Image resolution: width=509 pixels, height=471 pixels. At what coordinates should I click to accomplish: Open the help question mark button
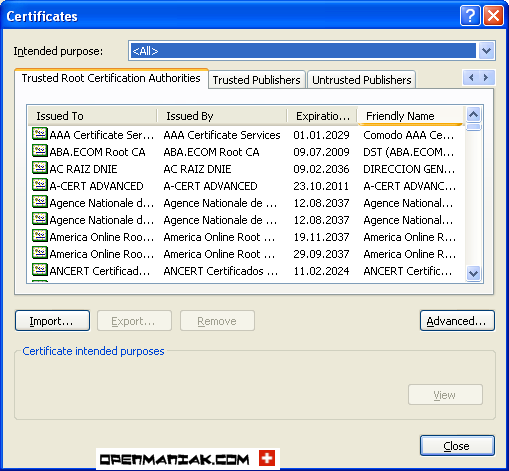coord(470,15)
